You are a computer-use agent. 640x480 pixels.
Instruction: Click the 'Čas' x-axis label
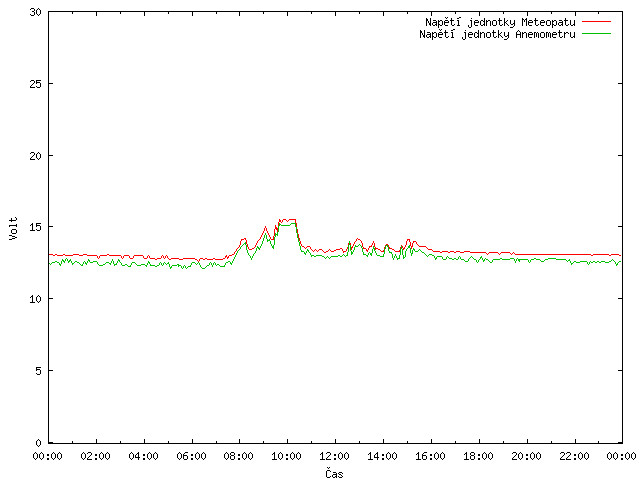click(x=334, y=473)
